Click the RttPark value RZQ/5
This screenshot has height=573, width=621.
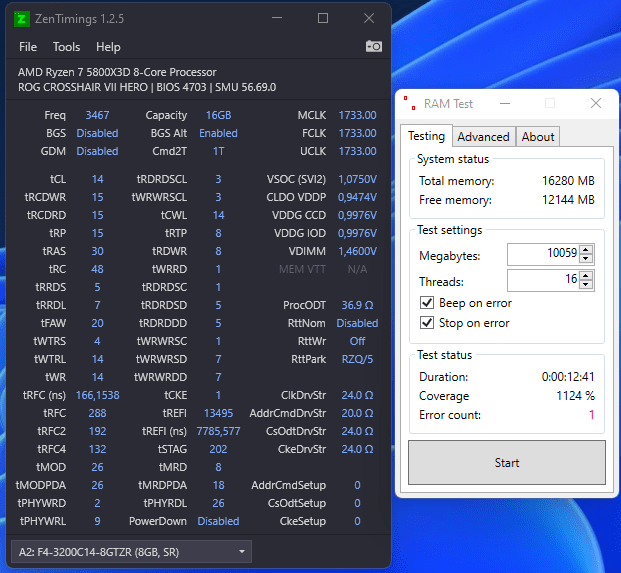357,359
